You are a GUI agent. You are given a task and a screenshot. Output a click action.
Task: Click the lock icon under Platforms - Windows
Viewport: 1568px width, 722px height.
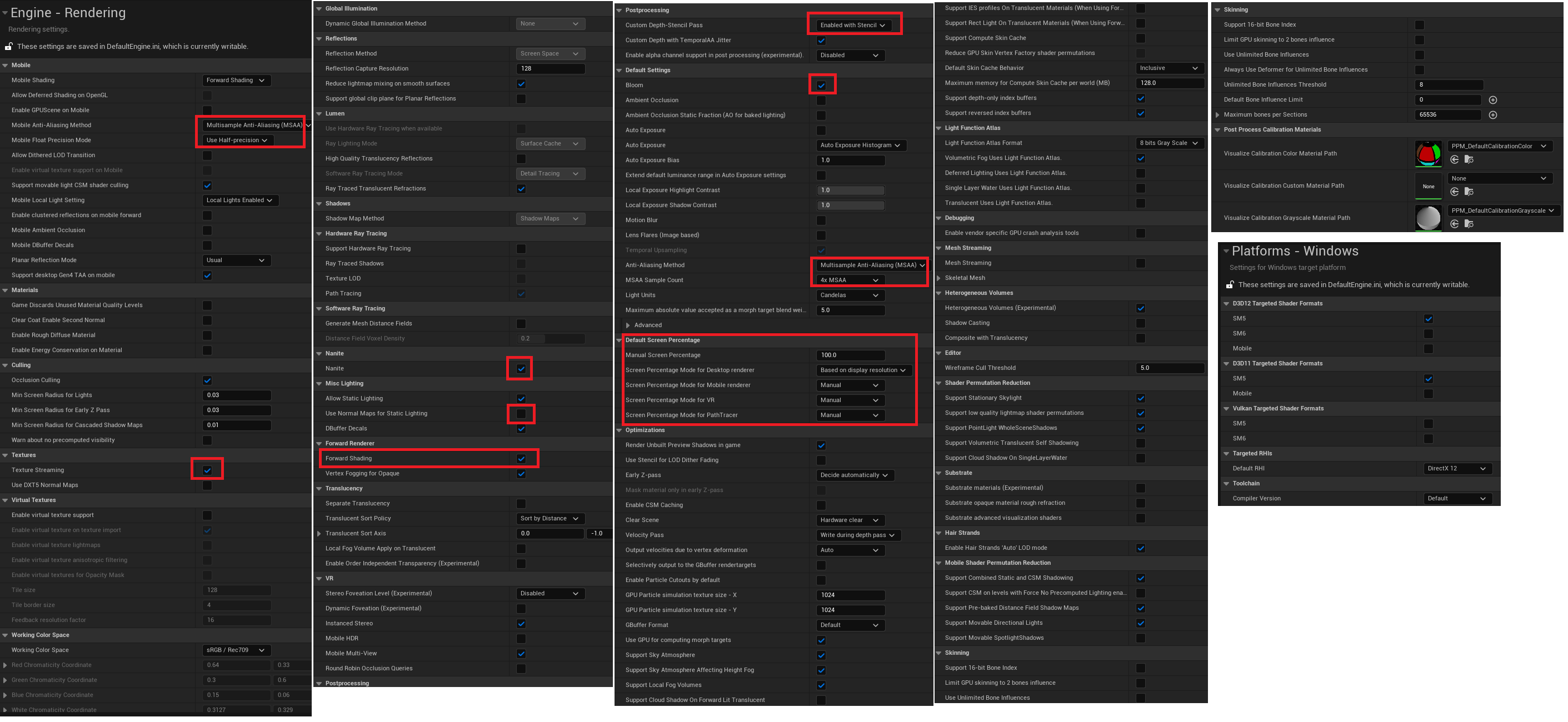coord(1230,285)
